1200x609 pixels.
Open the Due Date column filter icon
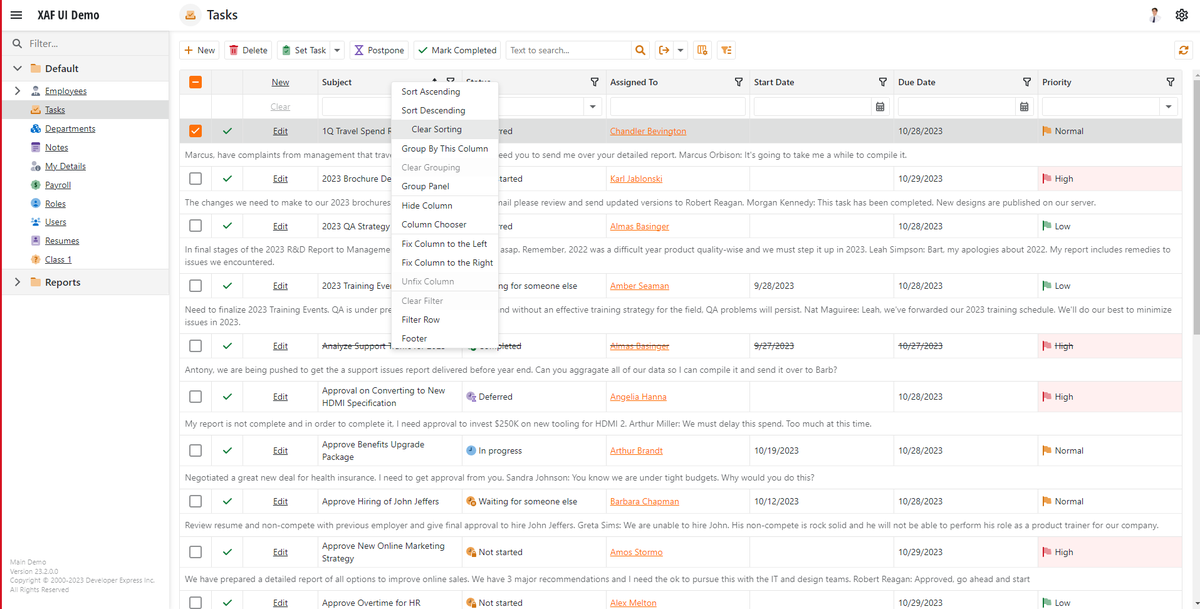click(1026, 82)
